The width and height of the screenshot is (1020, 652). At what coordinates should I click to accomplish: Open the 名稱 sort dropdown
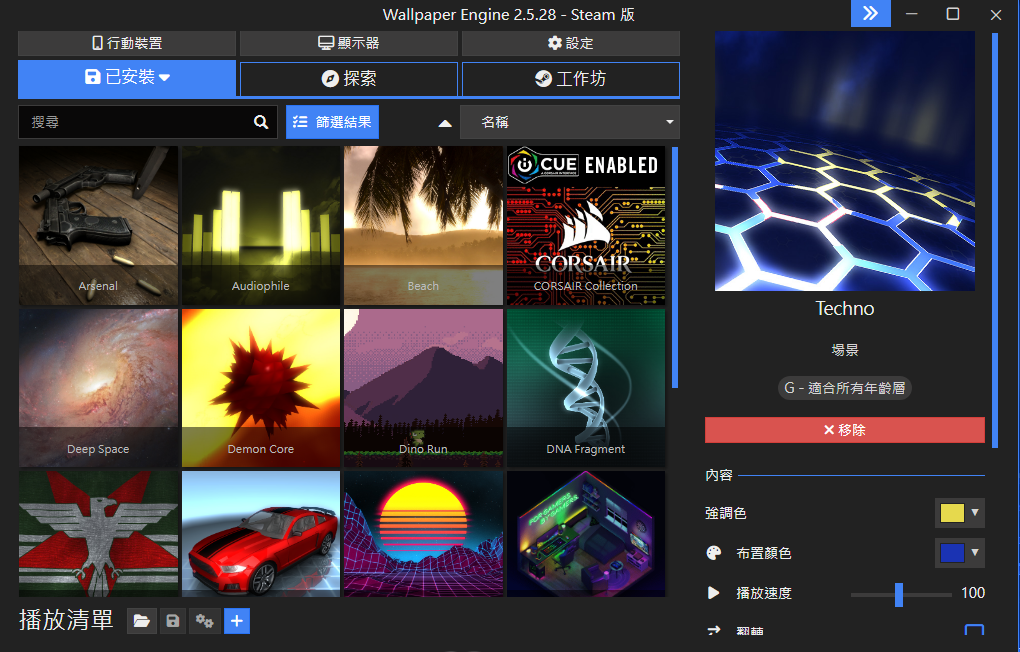tap(570, 122)
